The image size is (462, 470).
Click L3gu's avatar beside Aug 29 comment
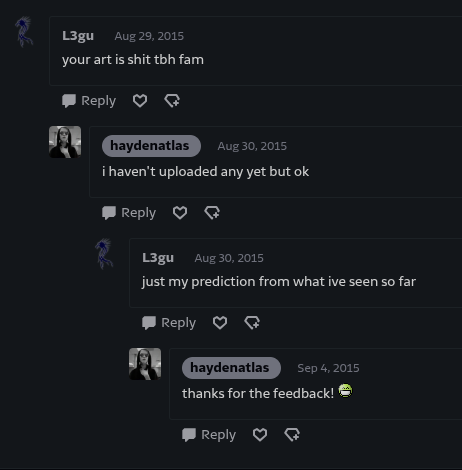click(24, 32)
